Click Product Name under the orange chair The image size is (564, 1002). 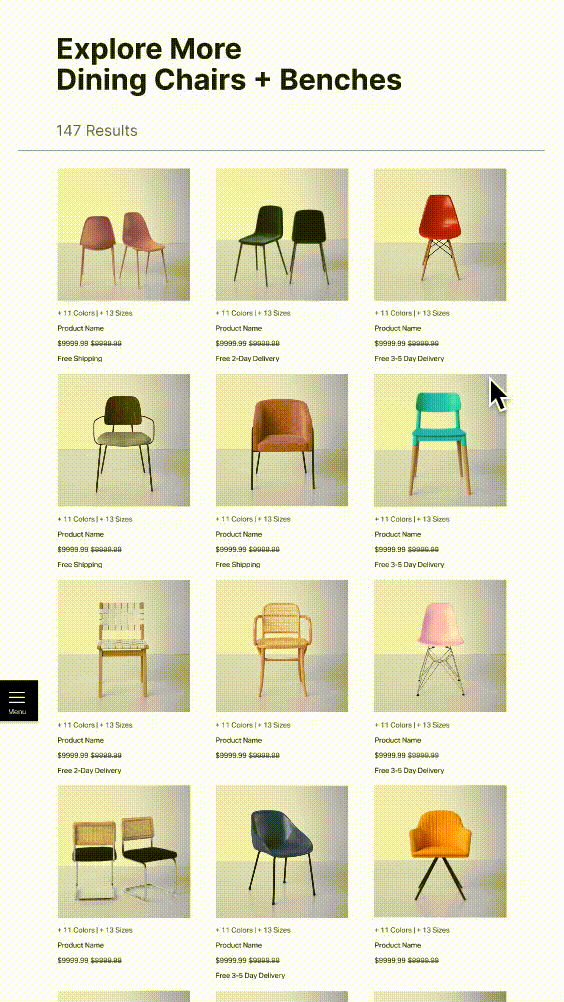397,945
